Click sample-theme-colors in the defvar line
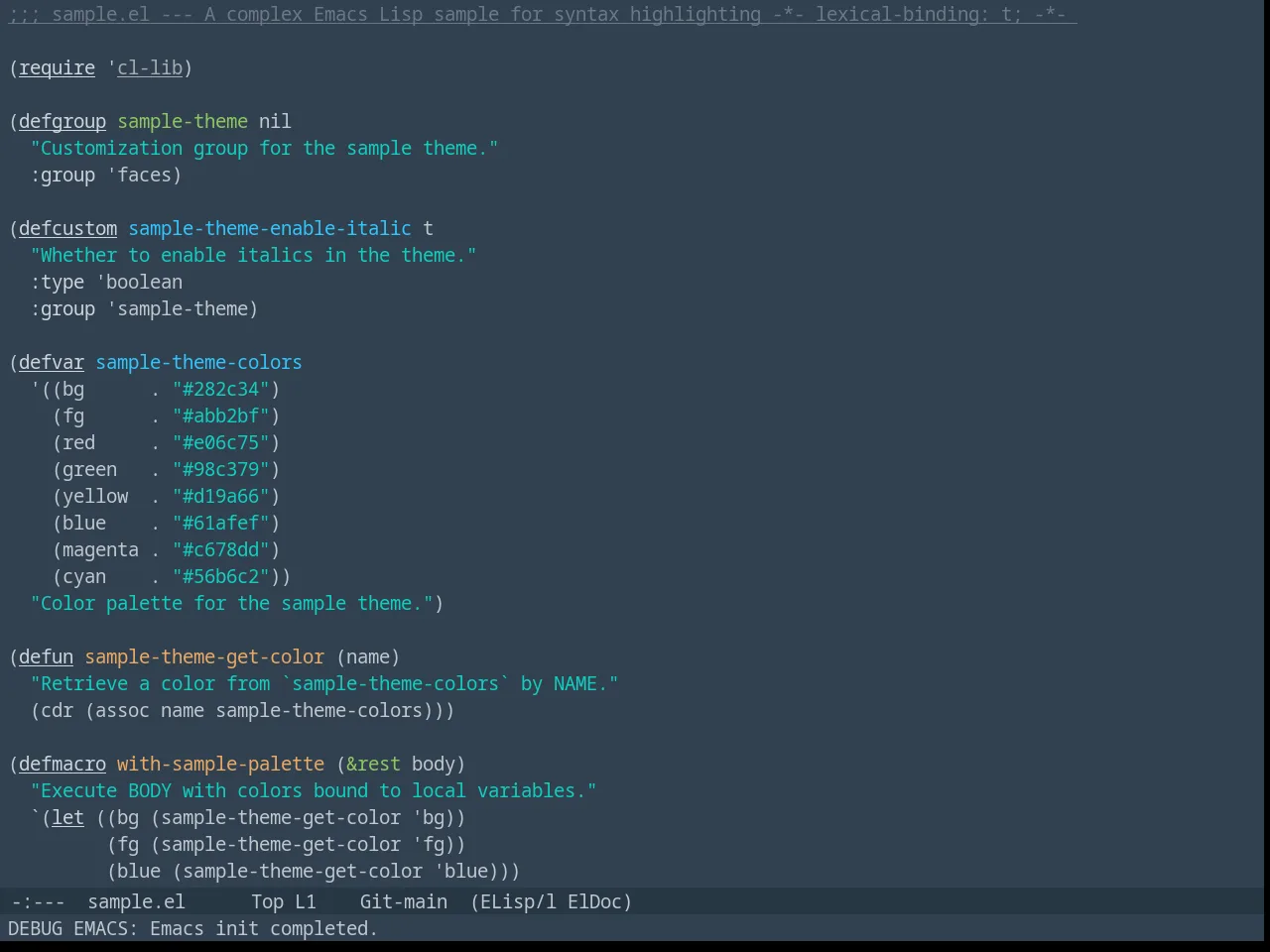This screenshot has width=1270, height=952. pyautogui.click(x=198, y=362)
